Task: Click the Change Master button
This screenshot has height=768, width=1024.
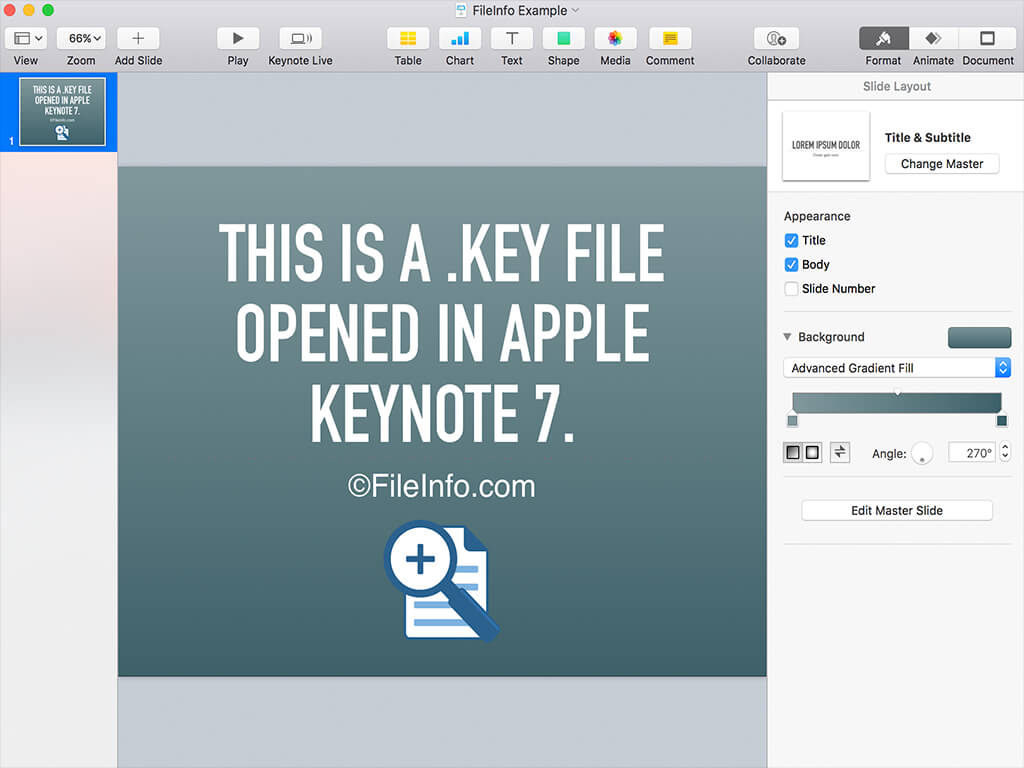Action: (942, 164)
